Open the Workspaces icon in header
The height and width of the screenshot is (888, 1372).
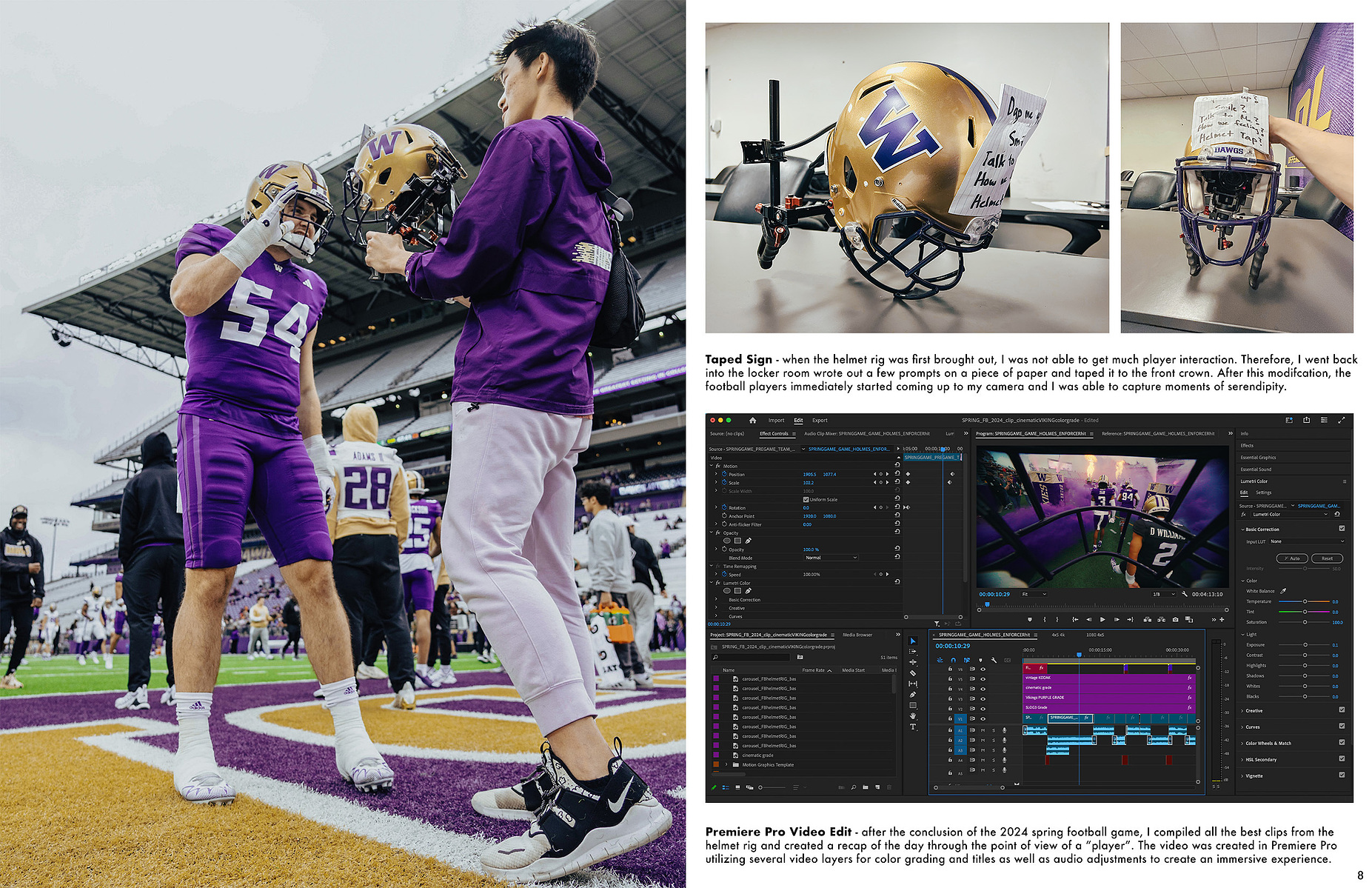(1289, 420)
